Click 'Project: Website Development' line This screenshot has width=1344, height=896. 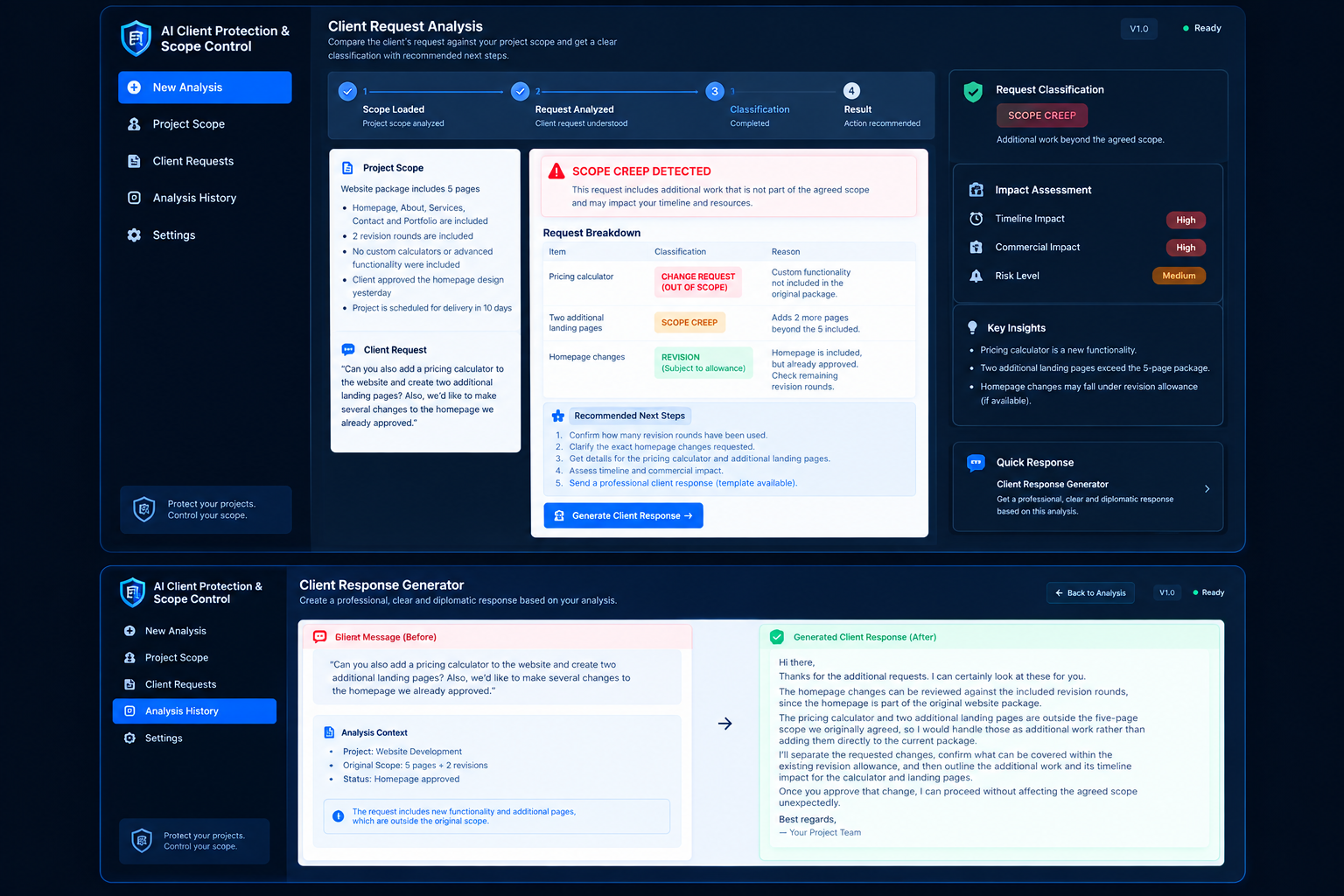tap(402, 752)
